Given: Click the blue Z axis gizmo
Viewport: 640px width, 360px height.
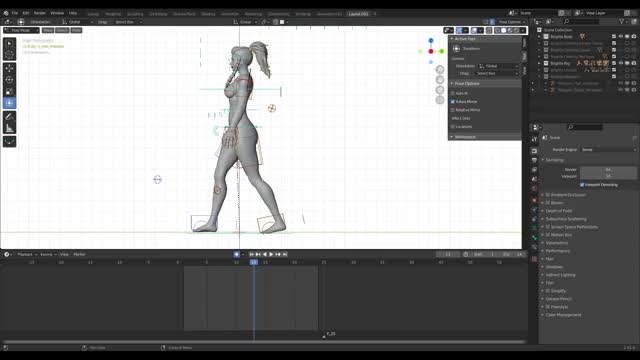Looking at the screenshot, I should point(431,41).
